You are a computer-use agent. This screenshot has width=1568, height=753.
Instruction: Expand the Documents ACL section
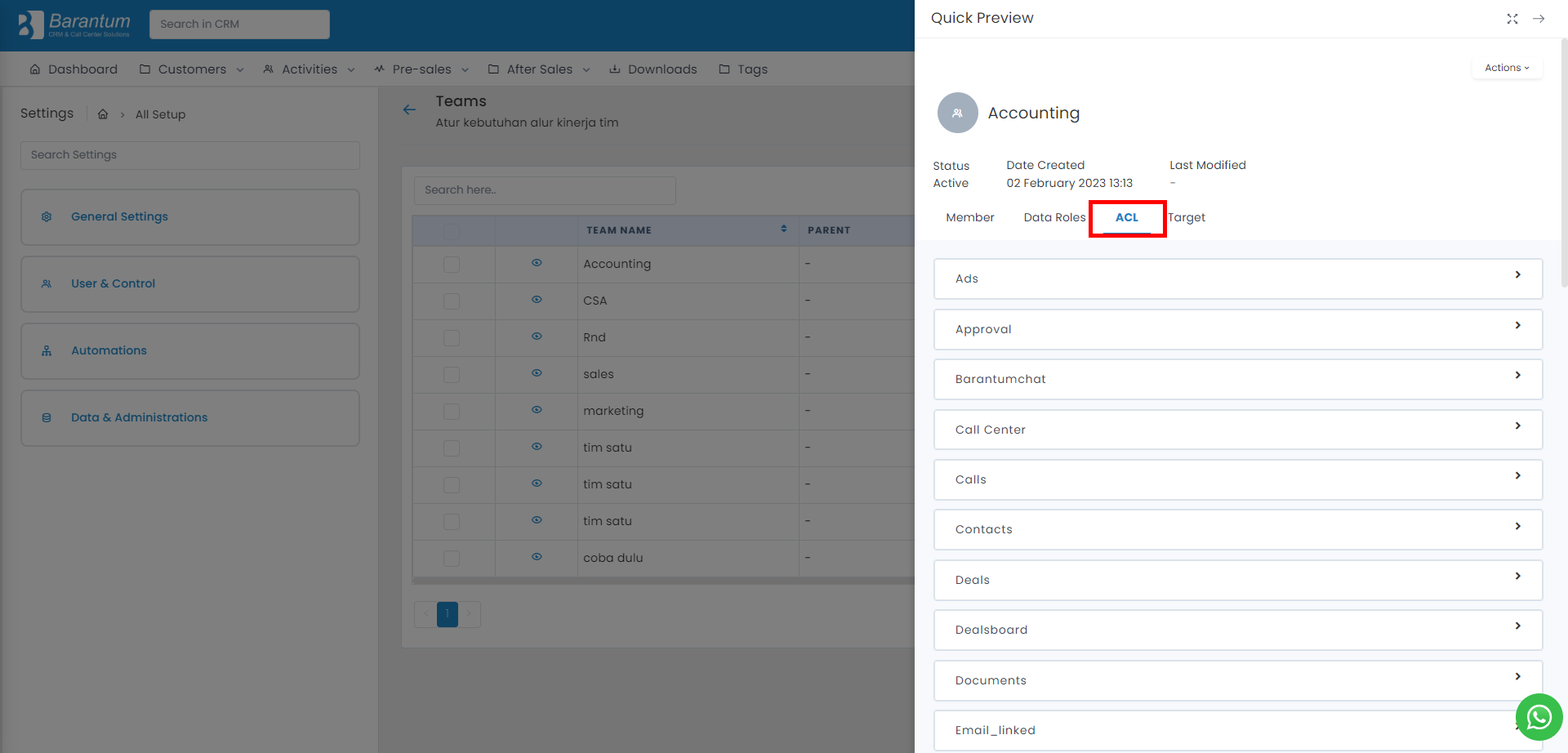pyautogui.click(x=1238, y=680)
